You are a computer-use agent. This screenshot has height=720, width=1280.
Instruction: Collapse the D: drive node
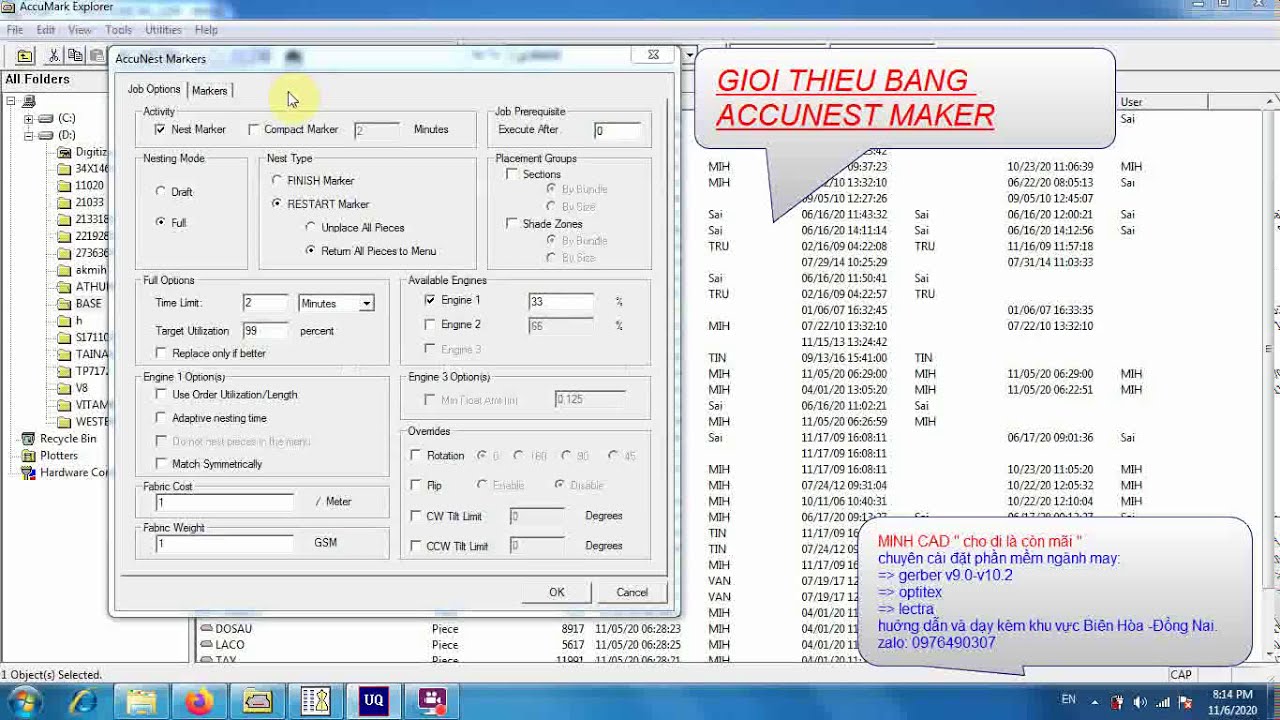coord(28,135)
